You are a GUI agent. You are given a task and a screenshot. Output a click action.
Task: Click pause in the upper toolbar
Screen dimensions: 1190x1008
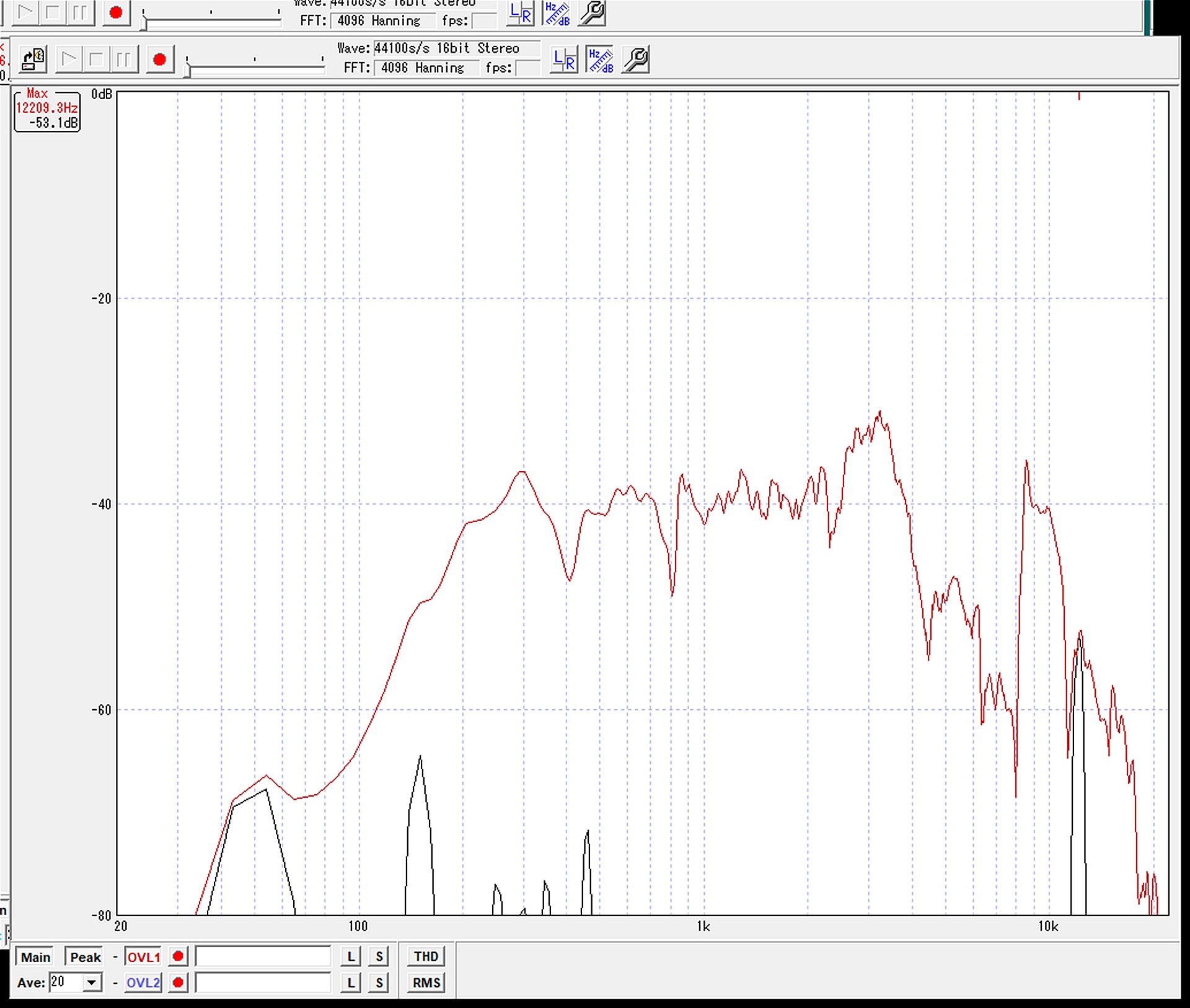tap(80, 12)
